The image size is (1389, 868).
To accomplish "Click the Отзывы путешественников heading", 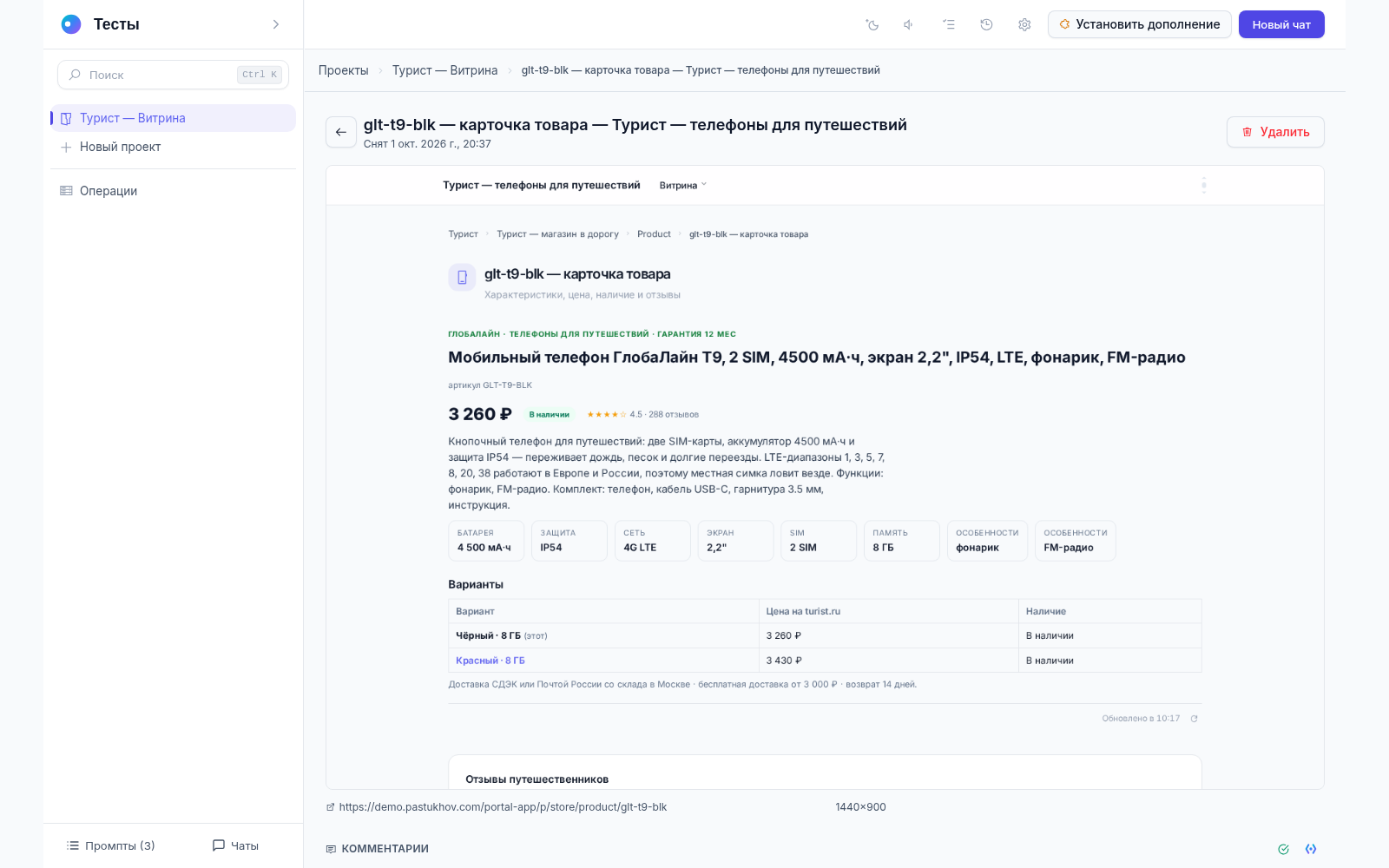I will coord(537,779).
